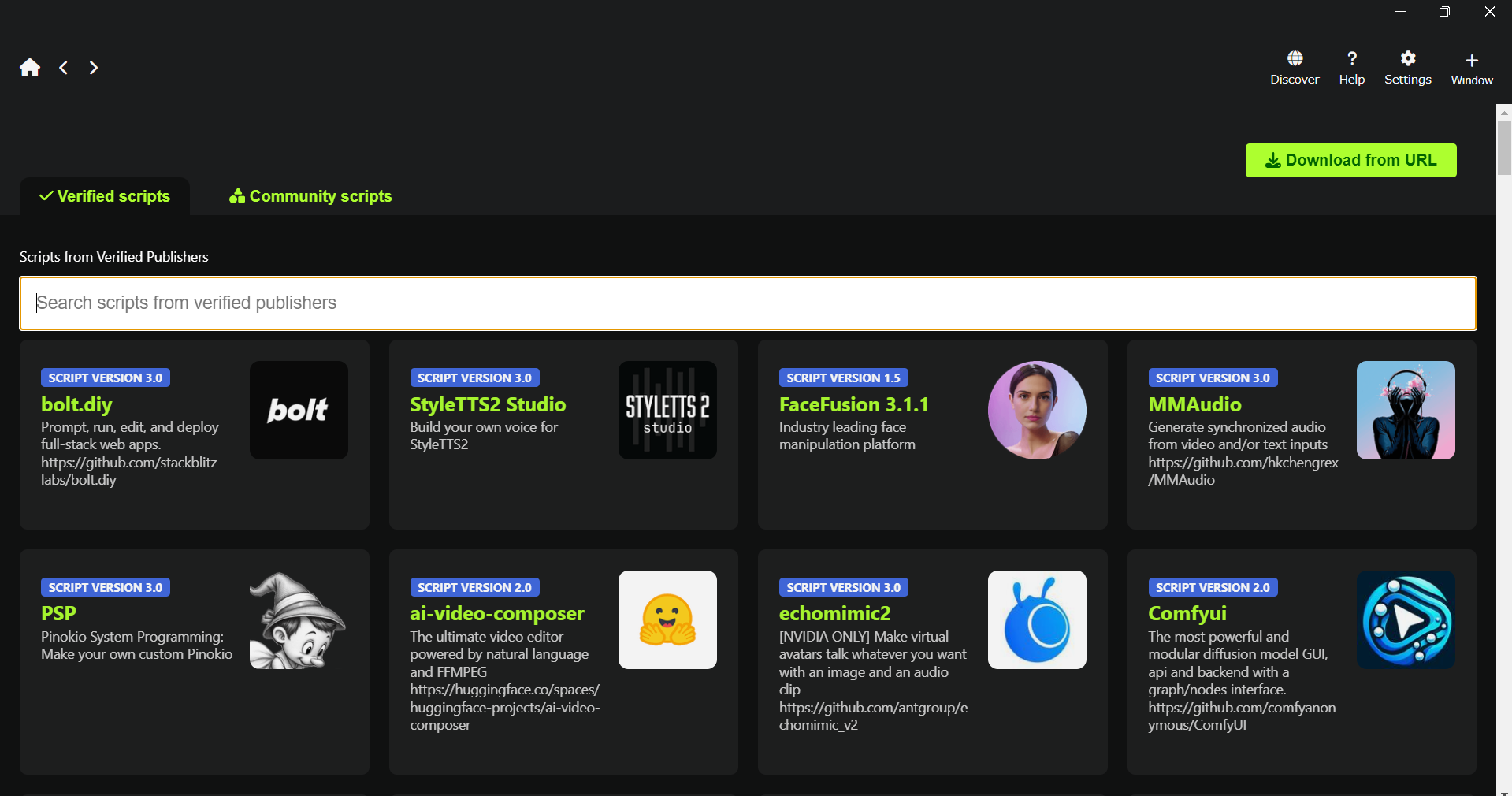Click the echomimic2 NVIDIA ONLY description

pyautogui.click(x=874, y=681)
